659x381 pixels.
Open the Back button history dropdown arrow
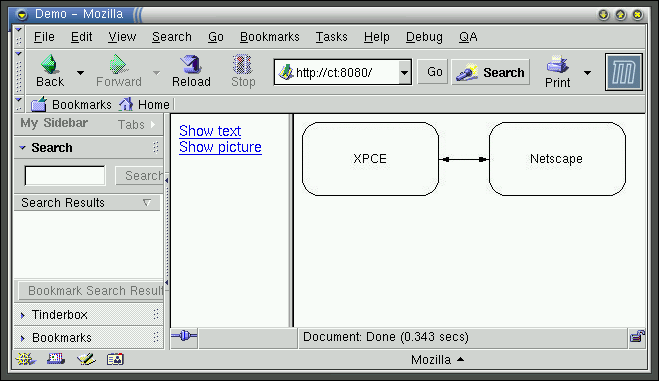(80, 73)
